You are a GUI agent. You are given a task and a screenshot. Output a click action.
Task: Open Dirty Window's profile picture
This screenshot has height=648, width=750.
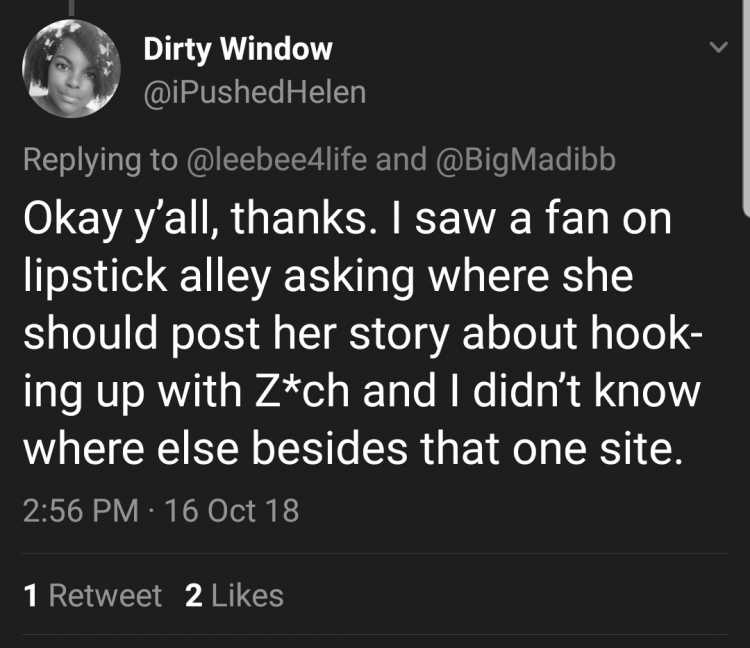(x=71, y=68)
